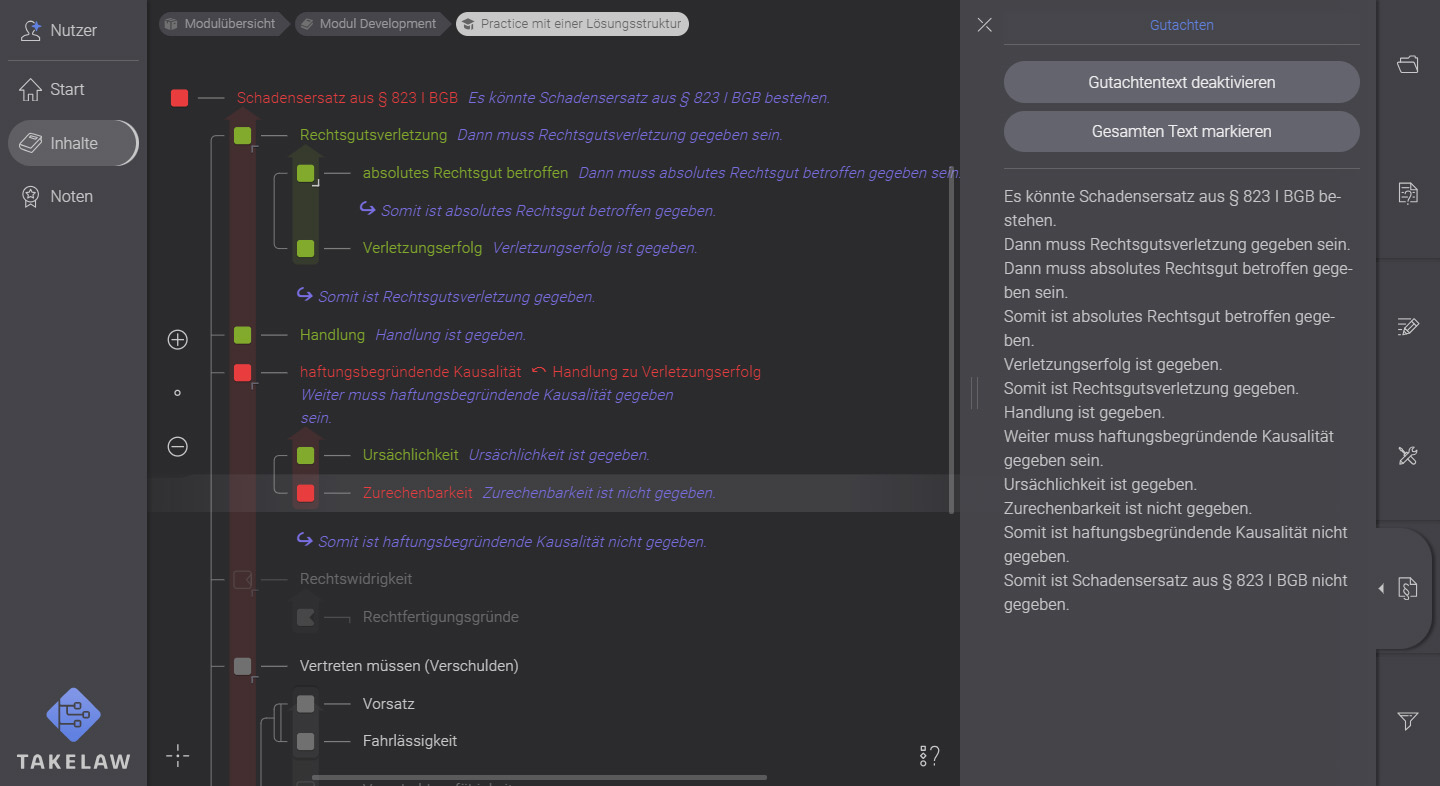
Task: Switch to Modul Development breadcrumb
Action: (370, 23)
